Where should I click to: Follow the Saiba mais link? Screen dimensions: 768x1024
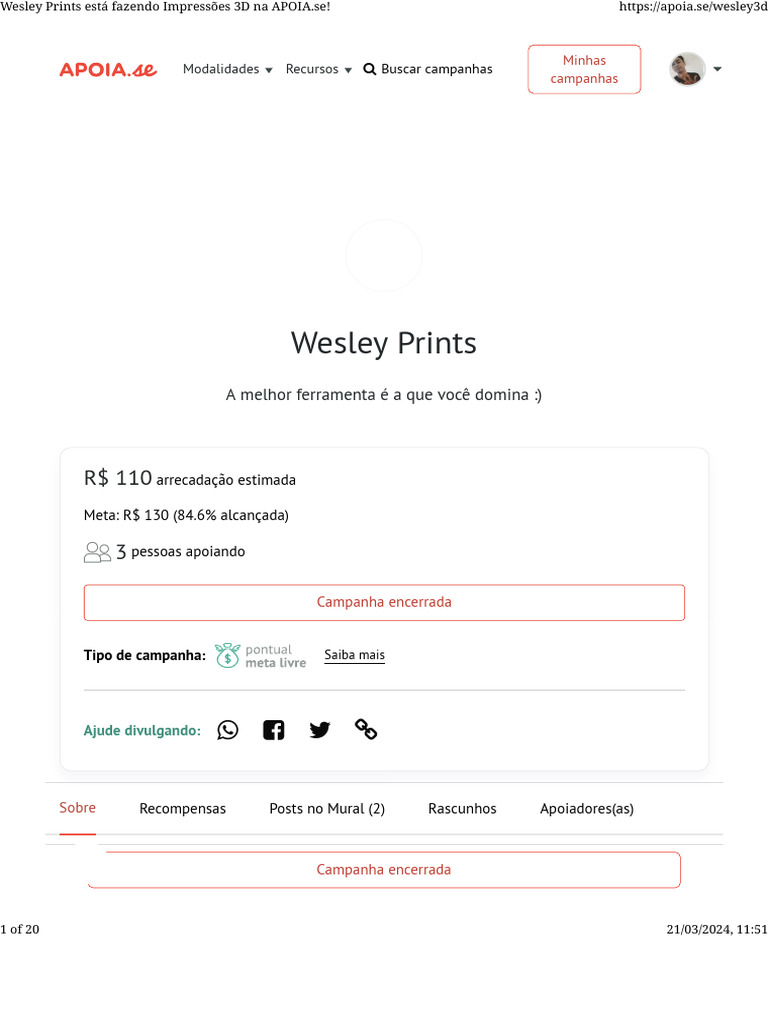(354, 656)
